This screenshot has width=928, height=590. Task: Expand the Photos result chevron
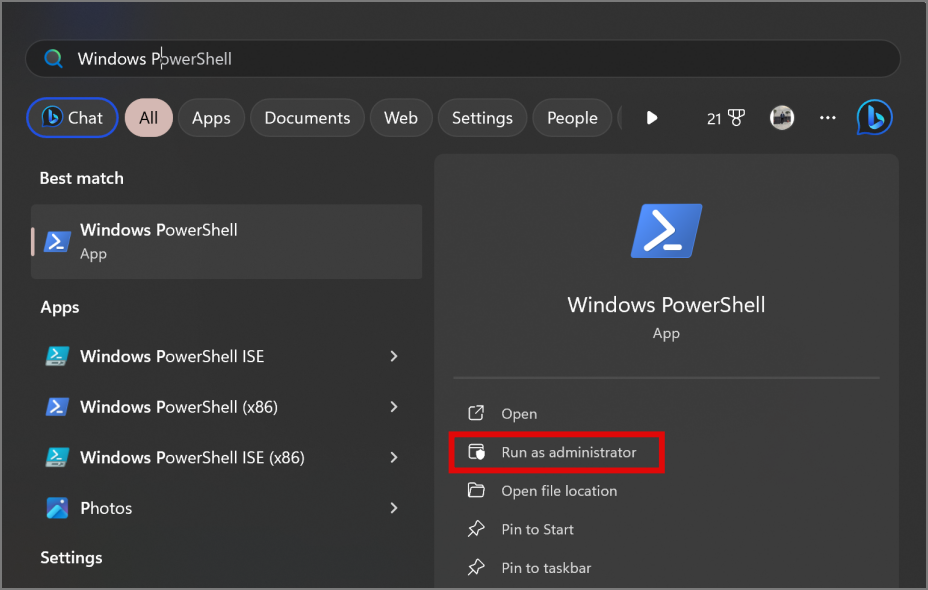394,508
